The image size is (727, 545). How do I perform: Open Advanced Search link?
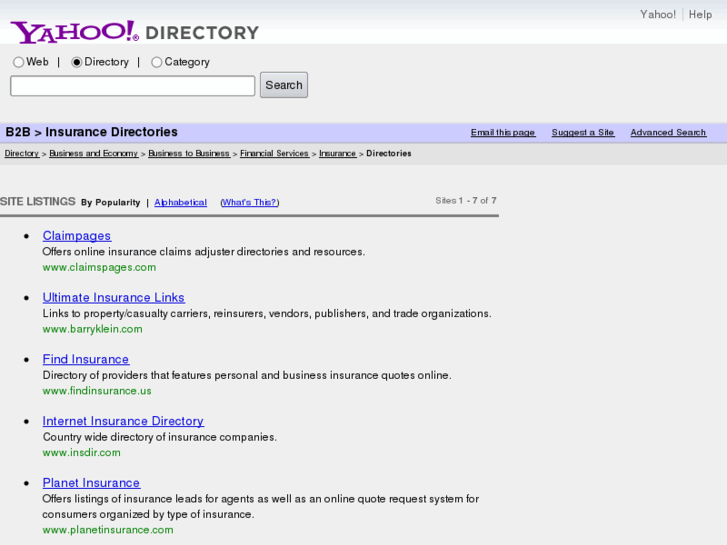click(668, 133)
